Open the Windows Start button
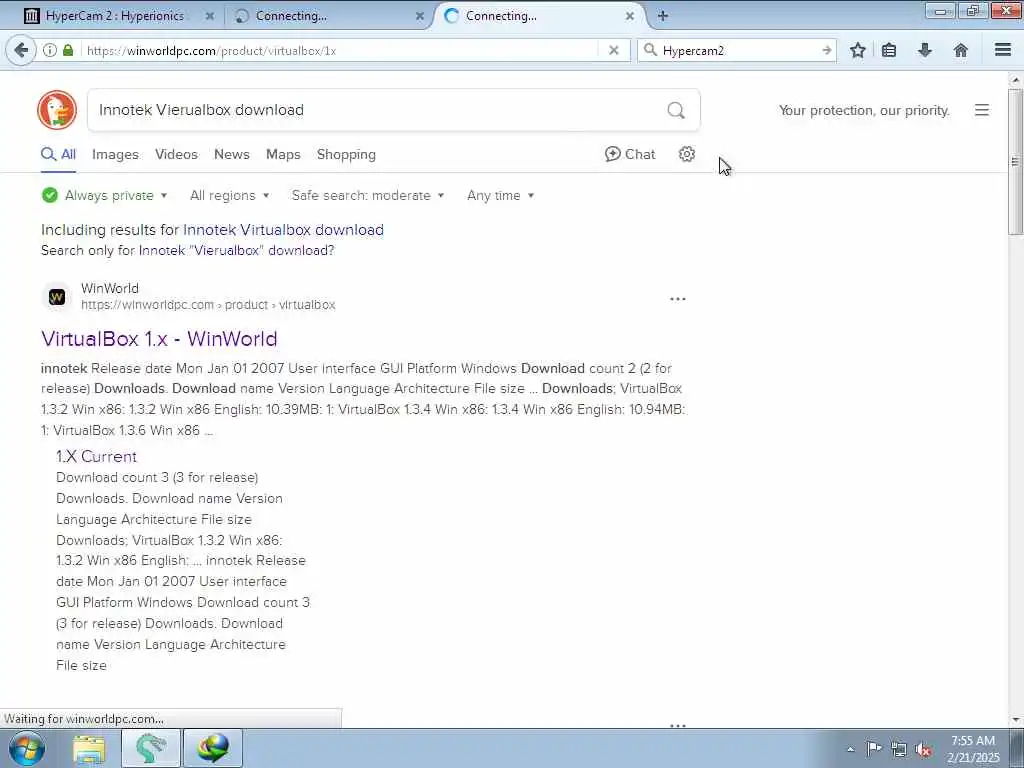Viewport: 1024px width, 768px height. tap(27, 748)
